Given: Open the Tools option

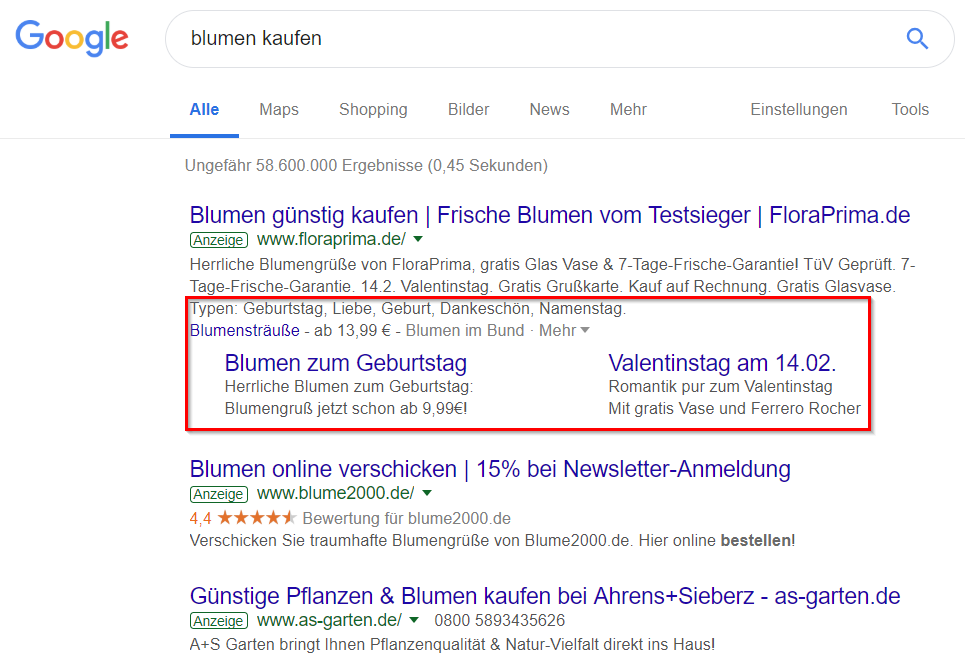Looking at the screenshot, I should click(x=910, y=110).
